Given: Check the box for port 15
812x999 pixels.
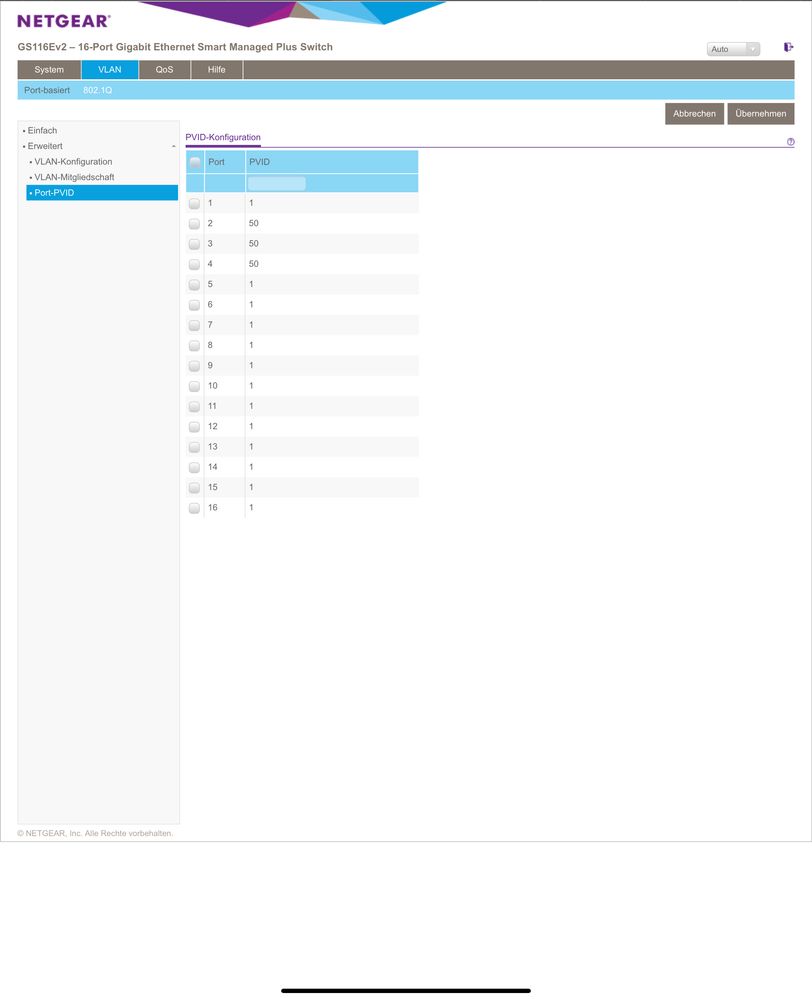Looking at the screenshot, I should click(194, 488).
